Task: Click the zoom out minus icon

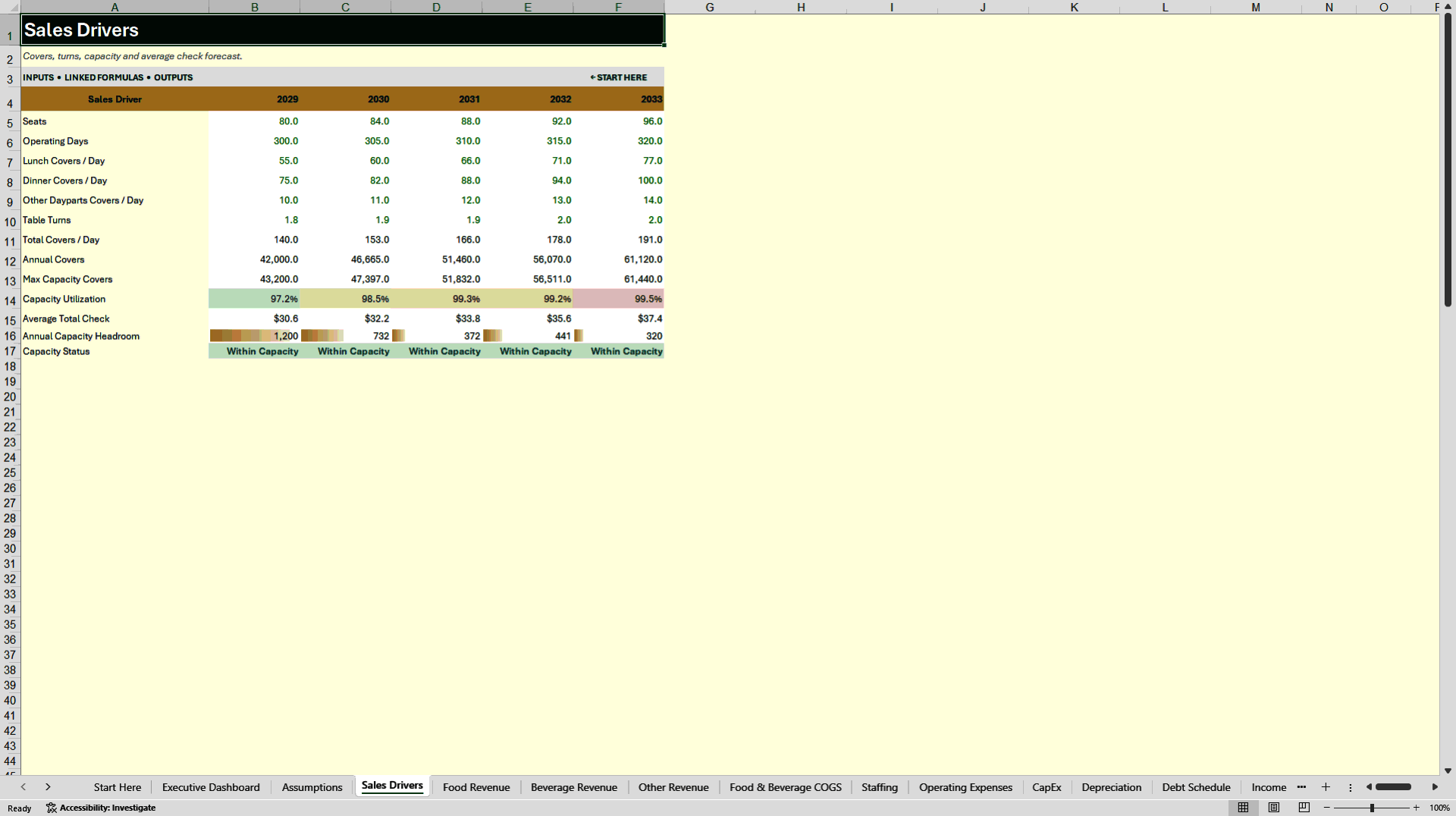Action: coord(1327,808)
